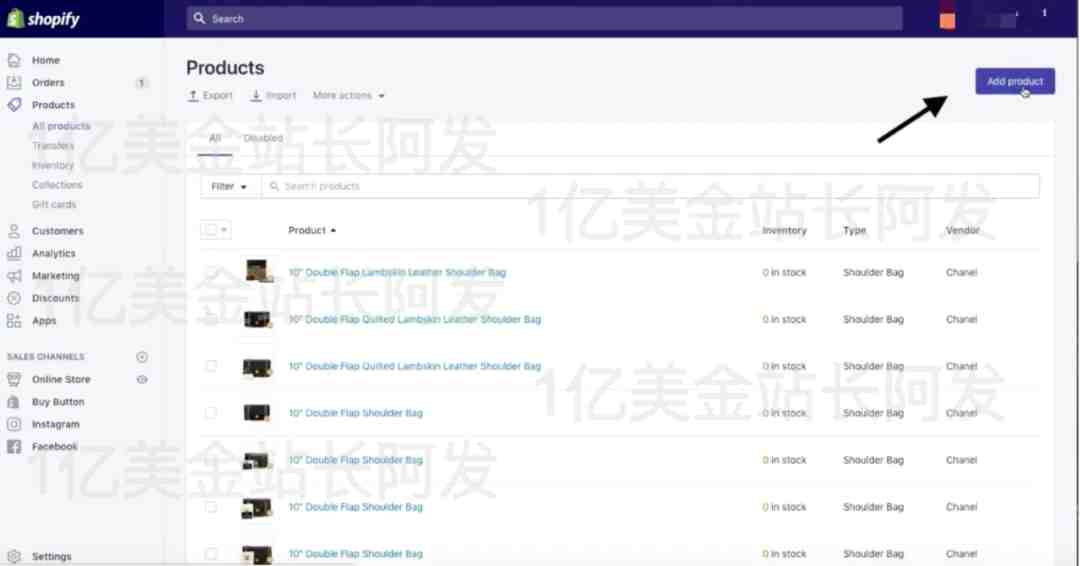Click the Marketing megaphone icon
The height and width of the screenshot is (566, 1080).
14,275
